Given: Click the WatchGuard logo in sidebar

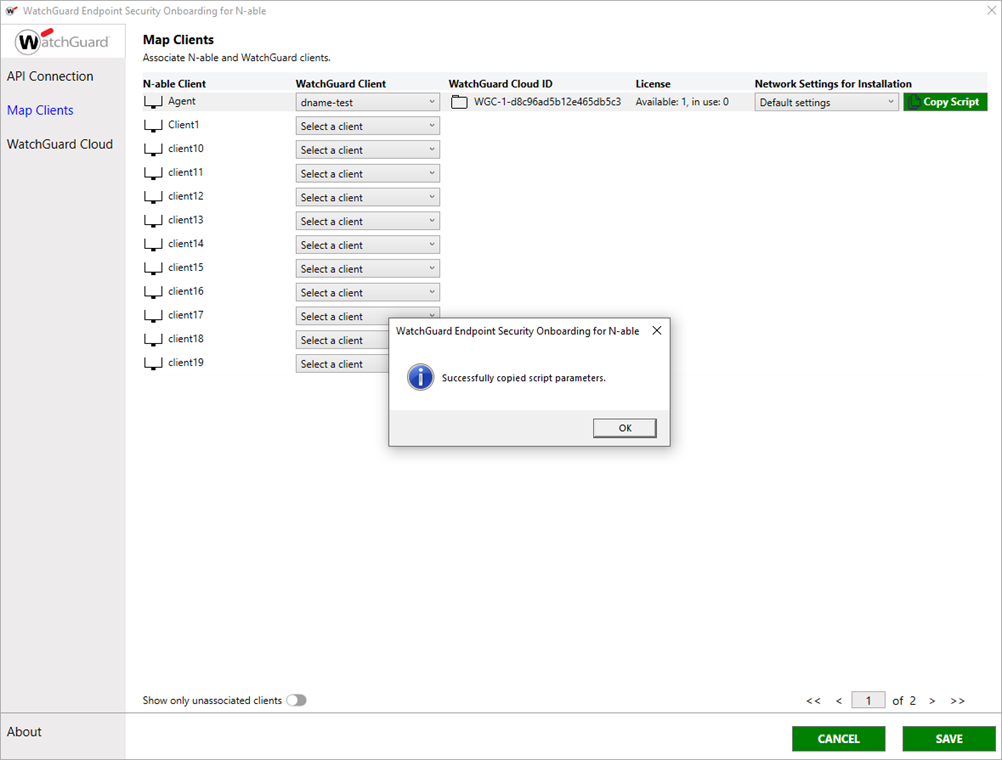Looking at the screenshot, I should (x=62, y=42).
